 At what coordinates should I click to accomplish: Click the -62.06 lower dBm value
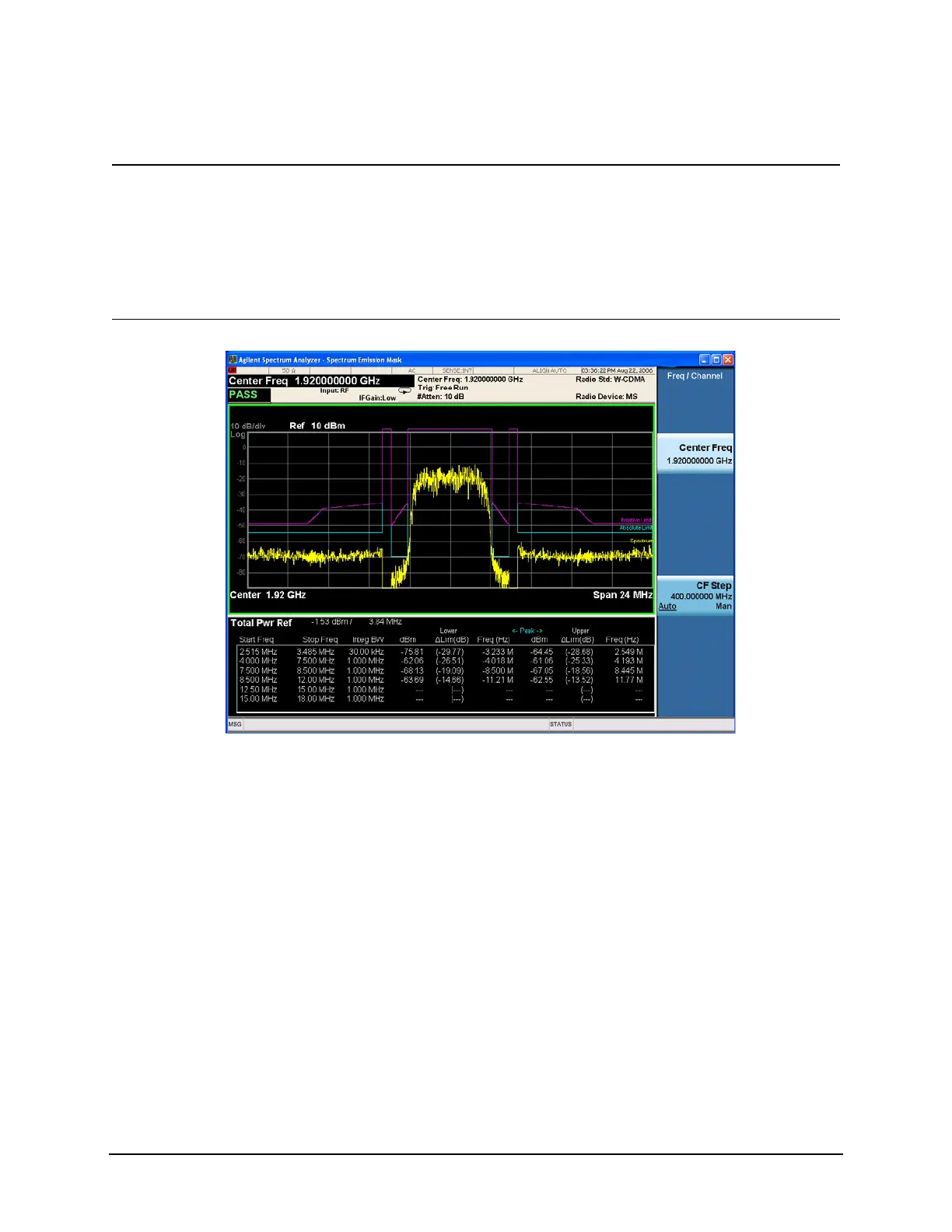[x=412, y=661]
